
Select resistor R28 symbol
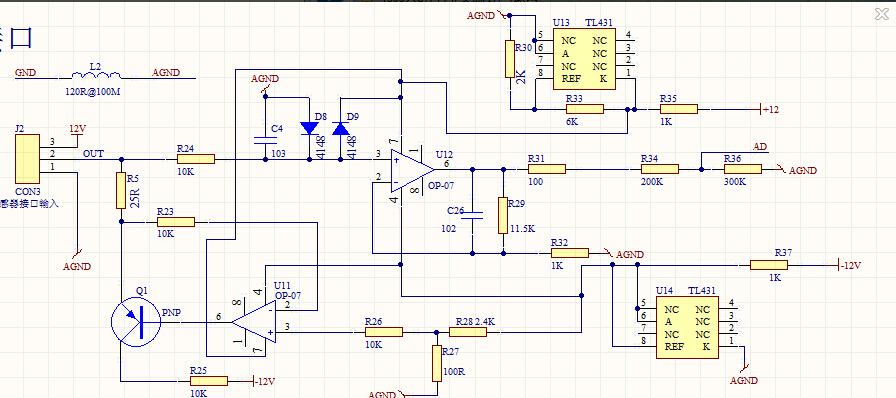pos(467,332)
